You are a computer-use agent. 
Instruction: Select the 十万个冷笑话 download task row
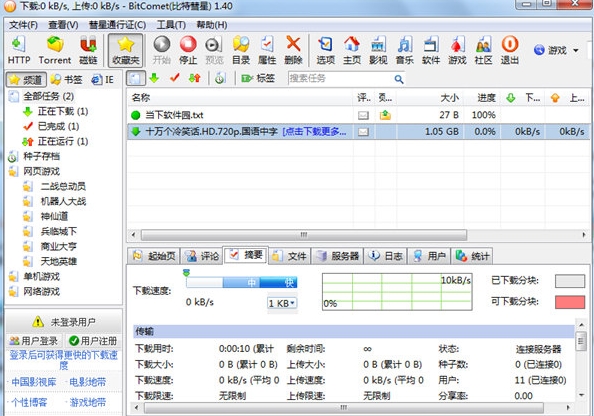click(358, 131)
